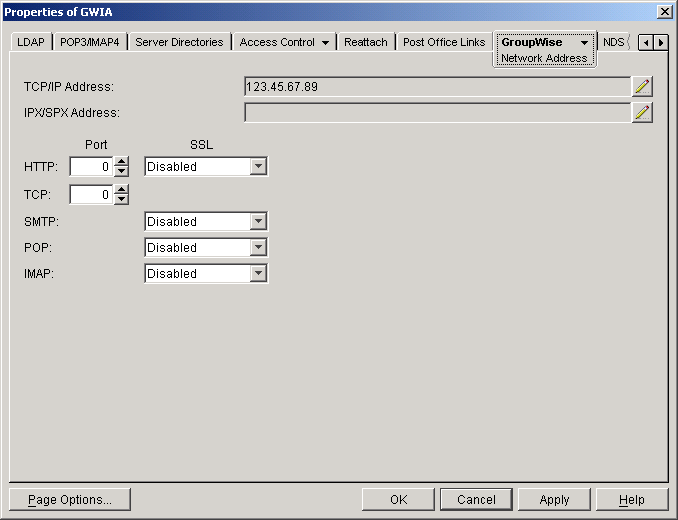This screenshot has width=678, height=520.
Task: Click the Network Address subpage label
Action: coord(544,58)
